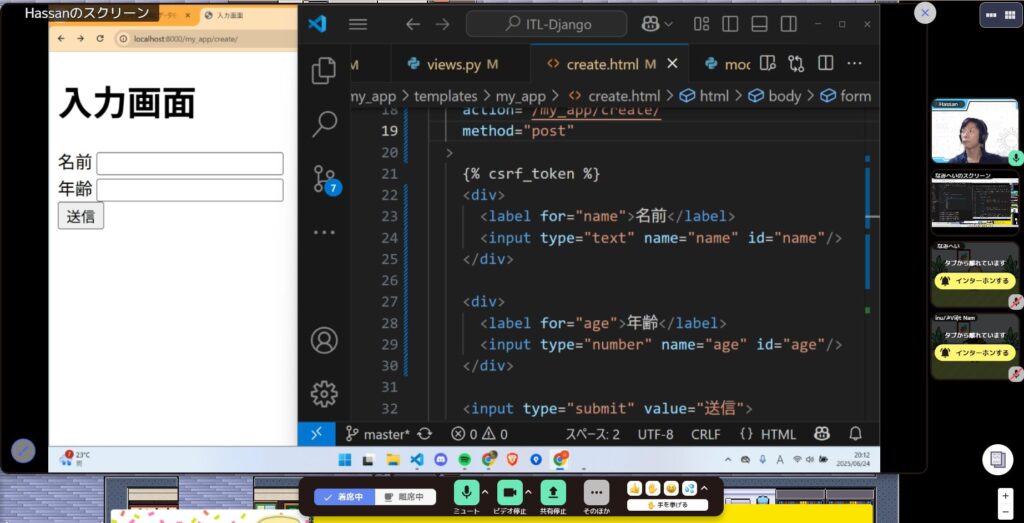This screenshot has height=523, width=1024.
Task: Mute the microphone in meeting toolbar
Action: pyautogui.click(x=466, y=492)
